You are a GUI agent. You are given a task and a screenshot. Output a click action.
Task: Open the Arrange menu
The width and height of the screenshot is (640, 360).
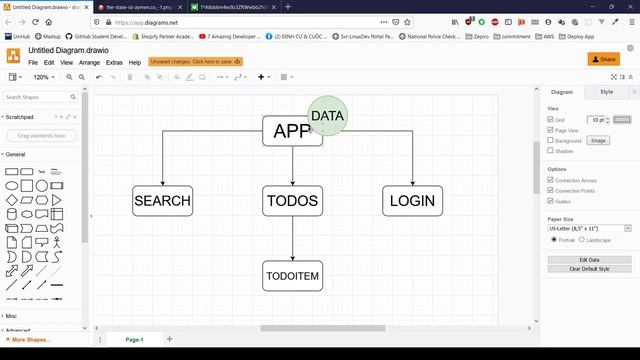(x=89, y=63)
